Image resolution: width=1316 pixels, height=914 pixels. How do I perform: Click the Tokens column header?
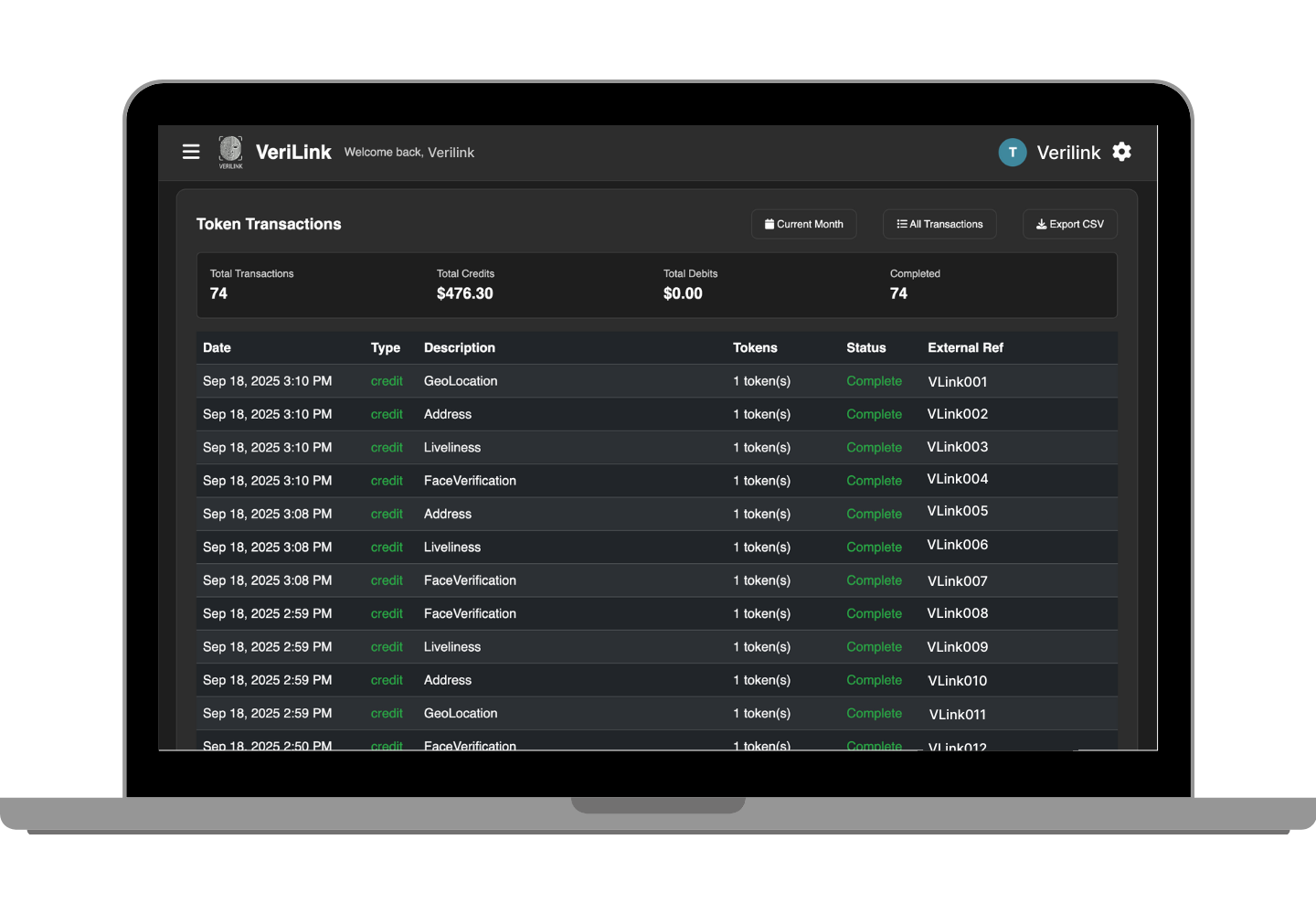(x=755, y=347)
